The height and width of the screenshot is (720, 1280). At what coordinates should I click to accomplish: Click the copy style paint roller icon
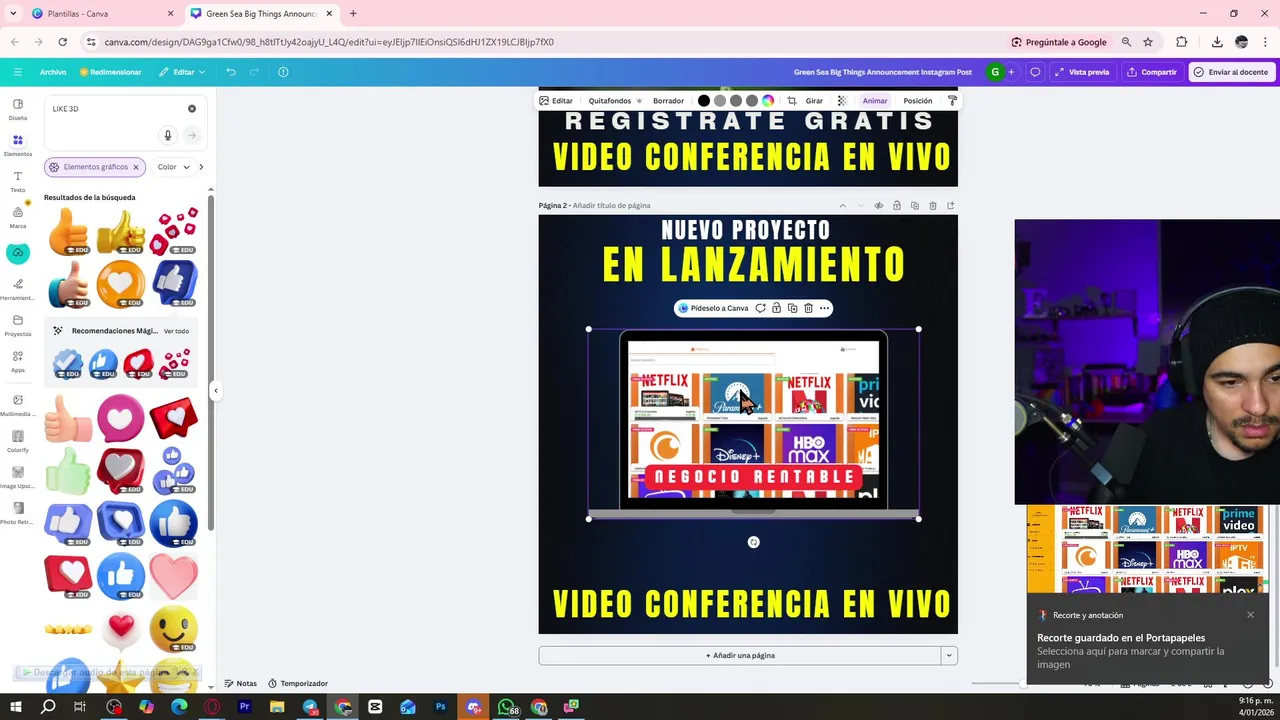tap(952, 101)
